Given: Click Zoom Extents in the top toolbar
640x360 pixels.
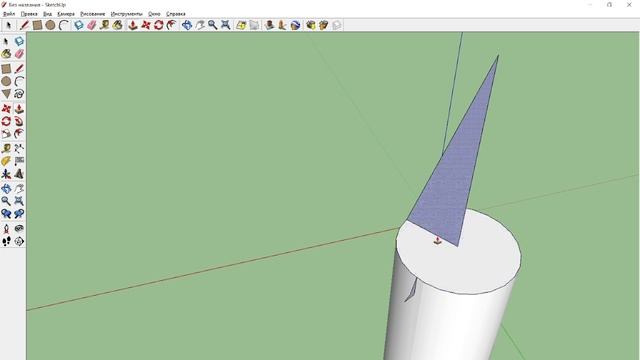Looking at the screenshot, I should tap(225, 25).
